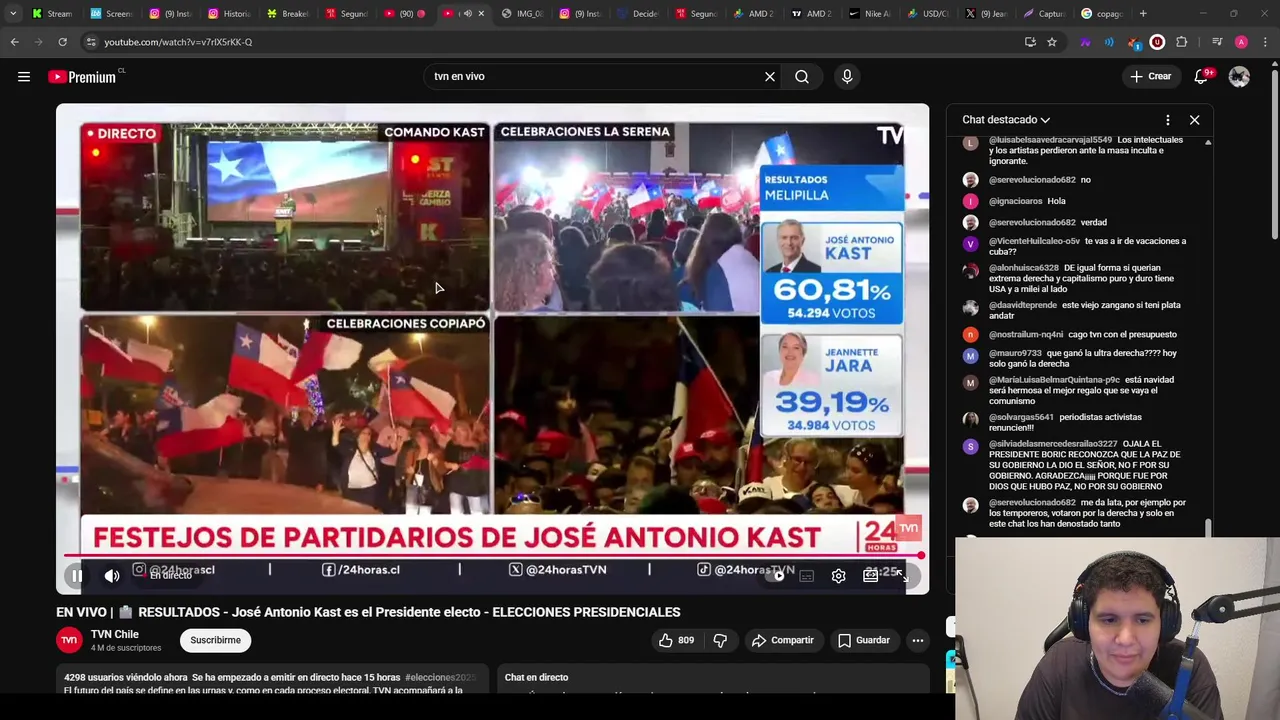This screenshot has height=720, width=1280.
Task: Close the chat panel
Action: 1194,120
